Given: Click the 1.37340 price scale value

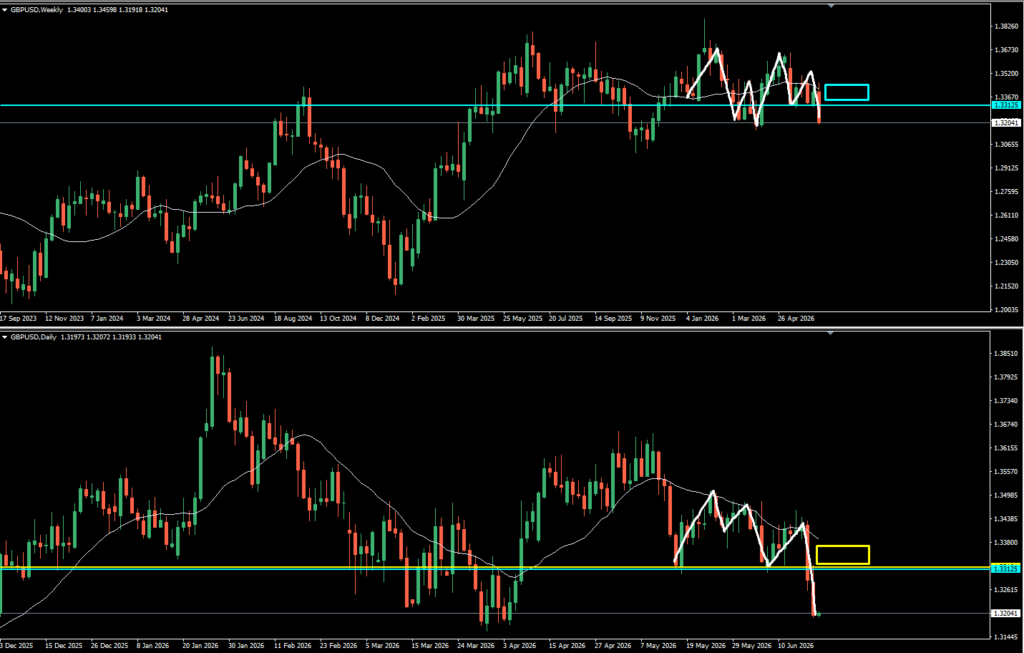Looking at the screenshot, I should (1006, 401).
